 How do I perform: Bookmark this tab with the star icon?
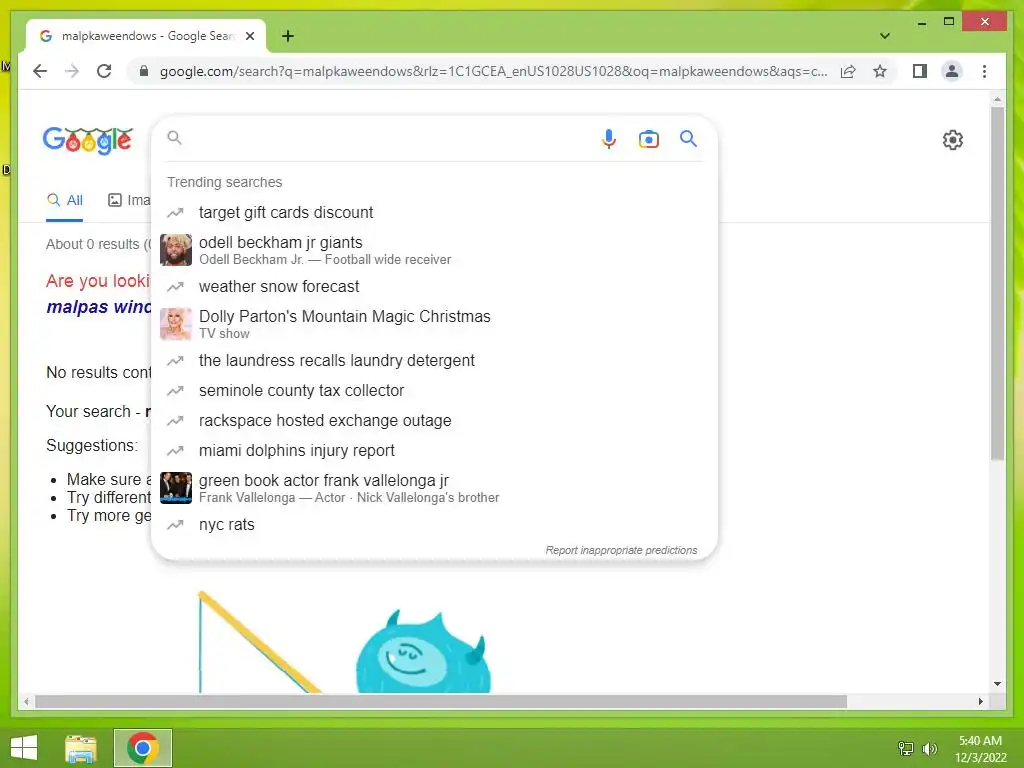[880, 71]
